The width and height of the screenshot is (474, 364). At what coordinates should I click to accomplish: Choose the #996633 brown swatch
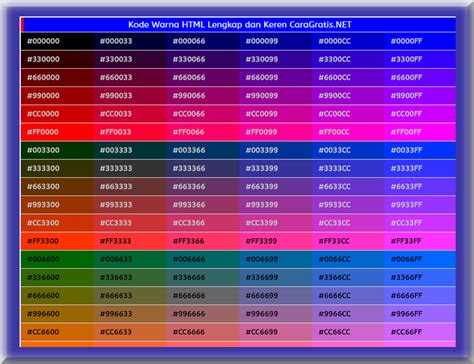click(130, 314)
